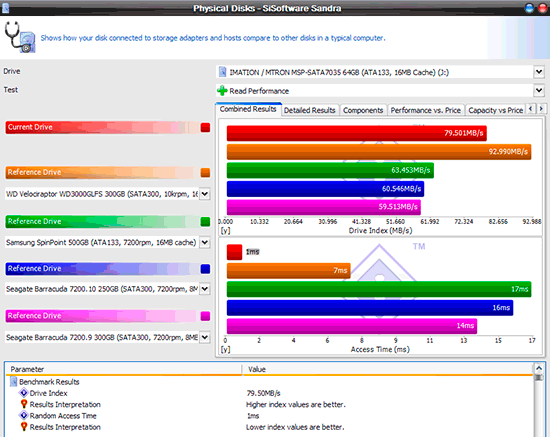
Task: Click the diamond icon beside Random Access Time
Action: pos(24,416)
